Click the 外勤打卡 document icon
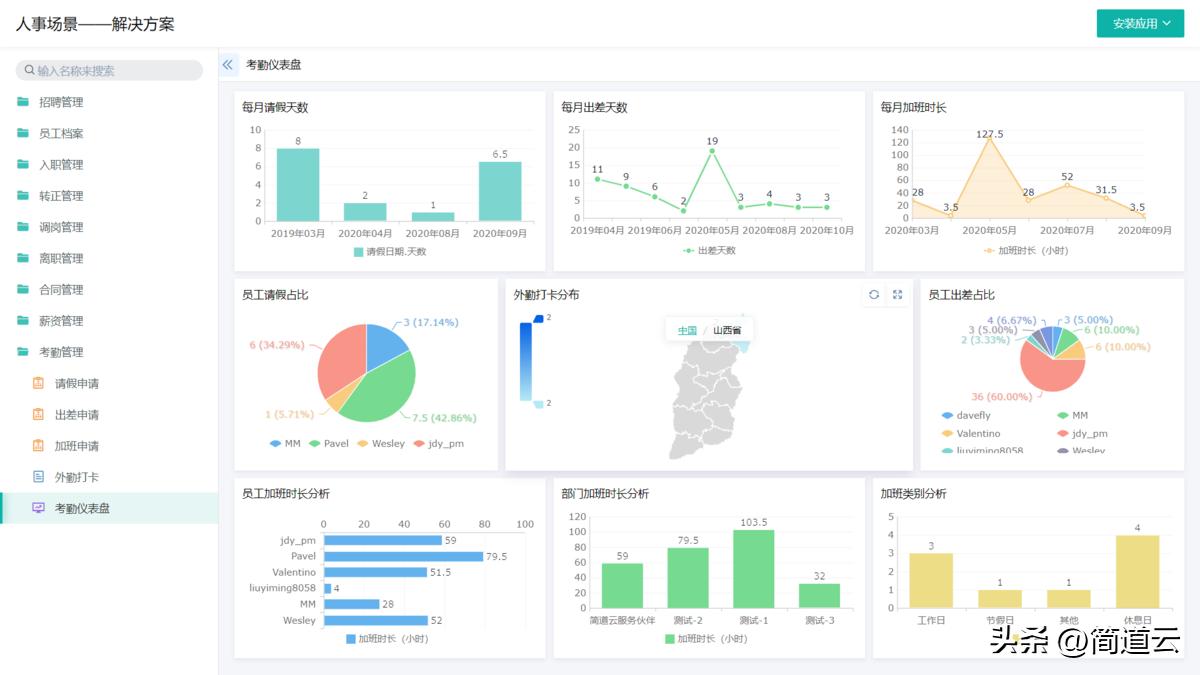Viewport: 1200px width, 675px height. [39, 477]
